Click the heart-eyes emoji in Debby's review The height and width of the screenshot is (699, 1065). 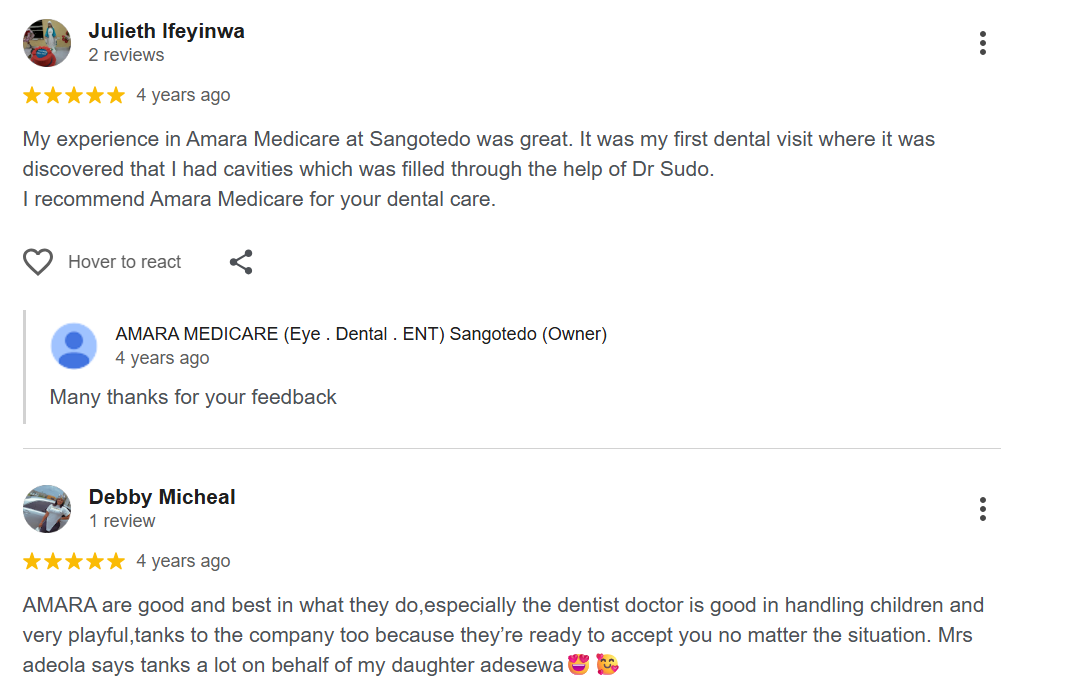click(578, 664)
